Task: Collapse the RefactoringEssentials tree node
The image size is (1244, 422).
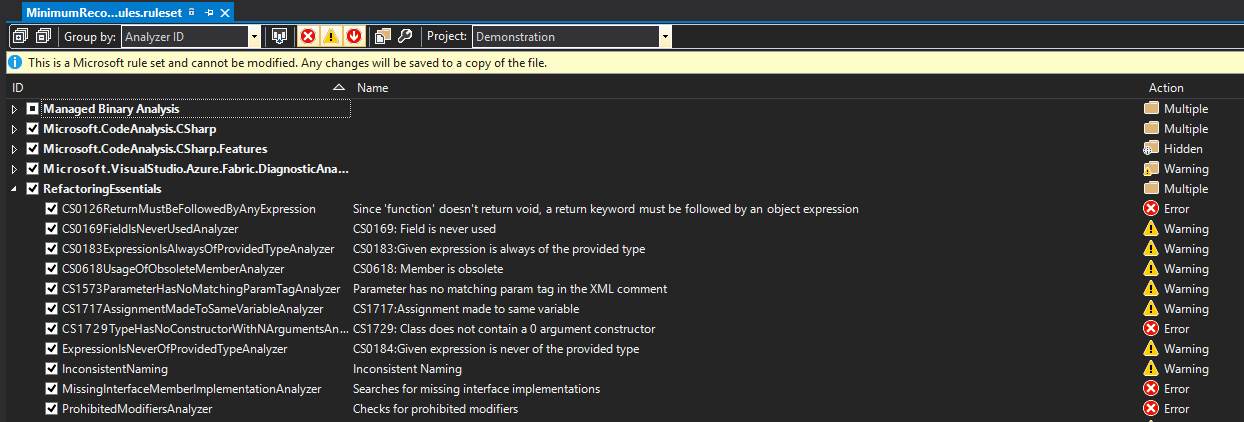Action: [x=14, y=189]
